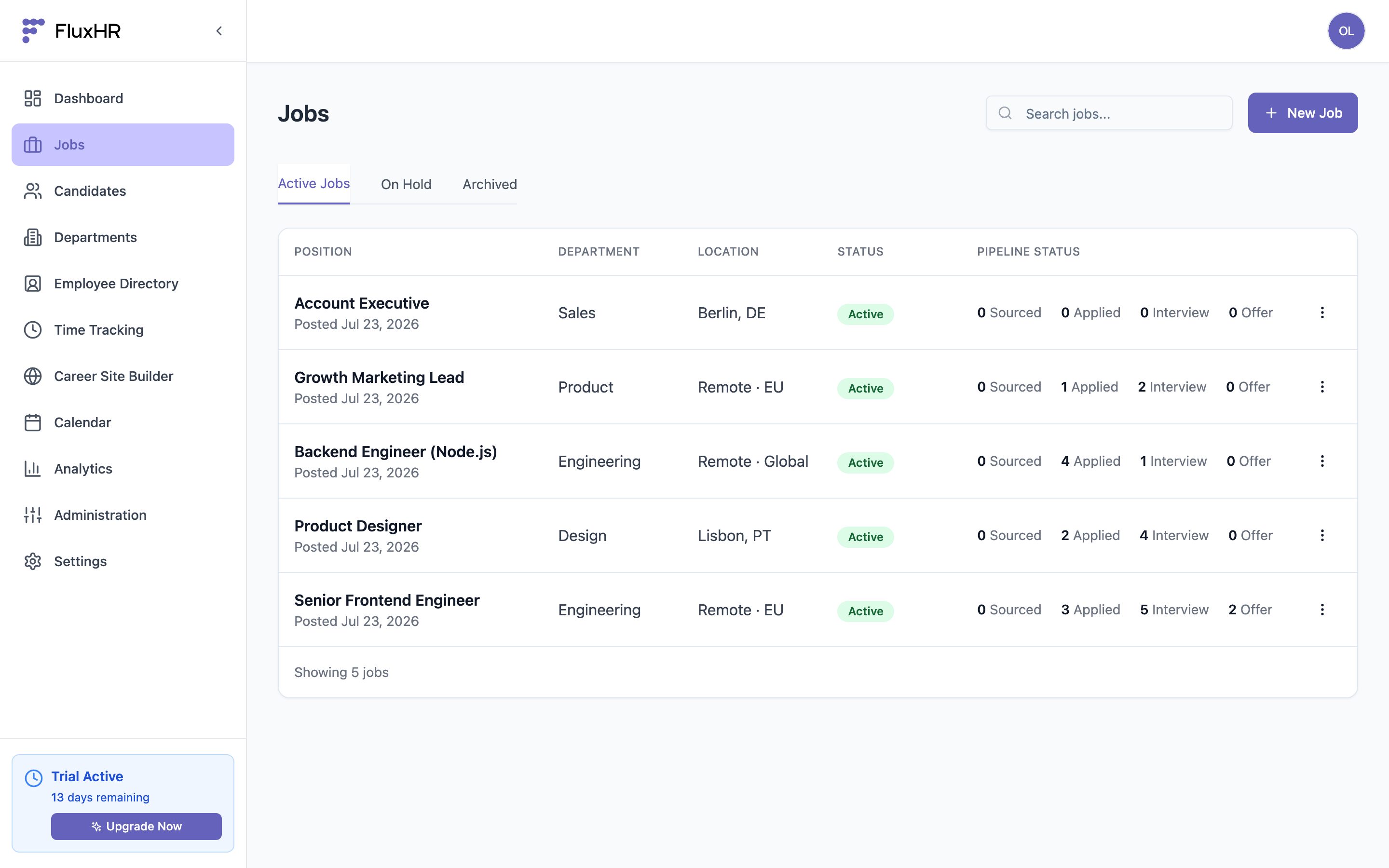Collapse the sidebar with the chevron
Viewport: 1389px width, 868px height.
click(219, 31)
